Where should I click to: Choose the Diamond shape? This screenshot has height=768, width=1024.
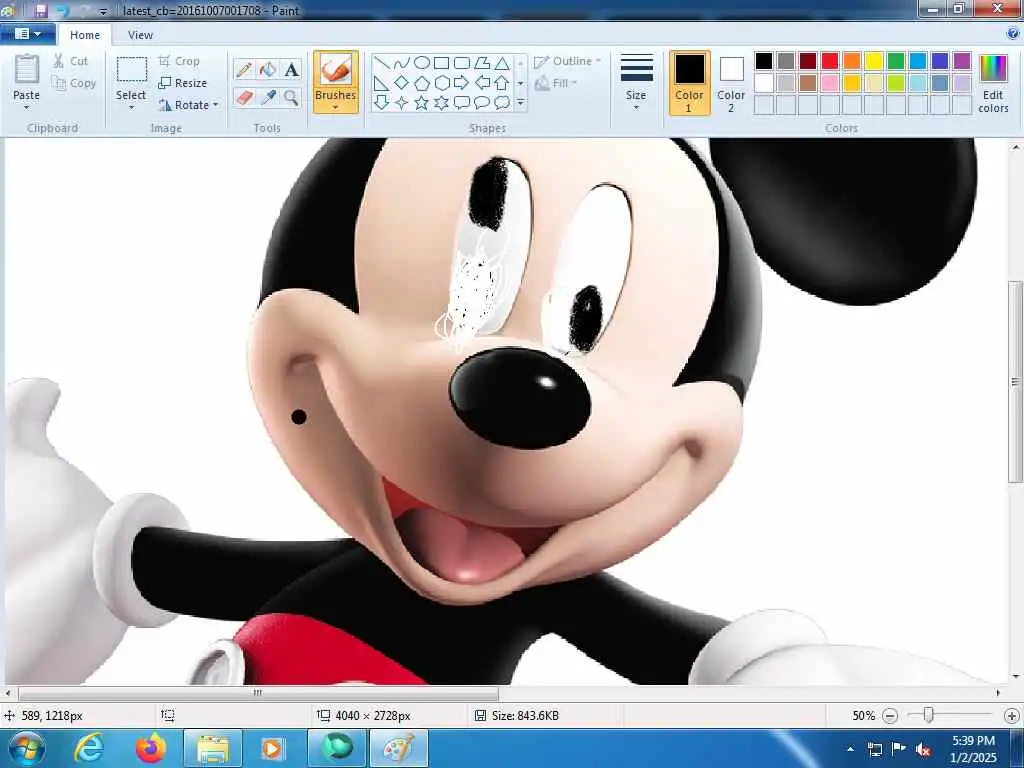pos(402,83)
